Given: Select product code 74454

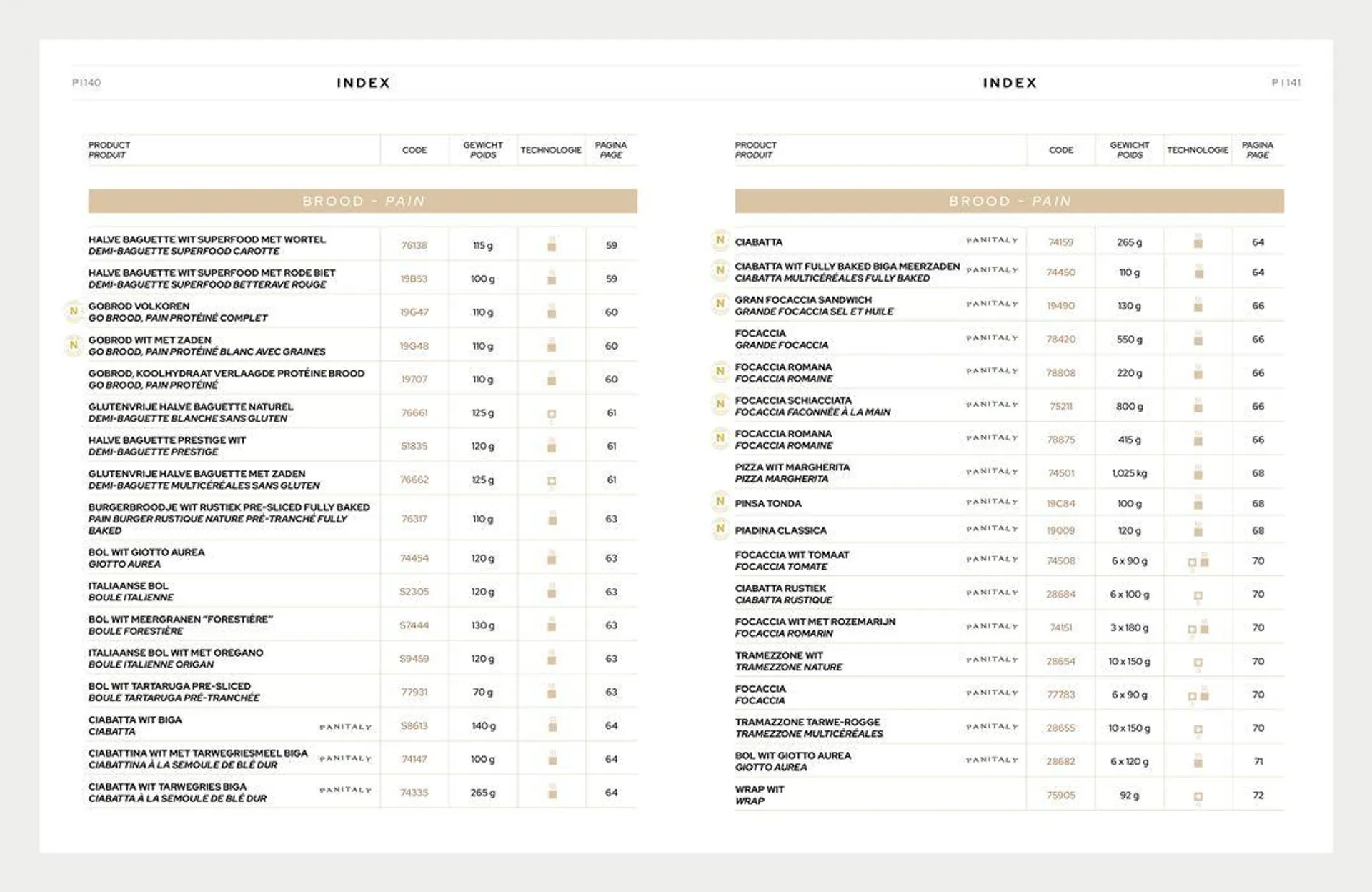Looking at the screenshot, I should pyautogui.click(x=414, y=558).
